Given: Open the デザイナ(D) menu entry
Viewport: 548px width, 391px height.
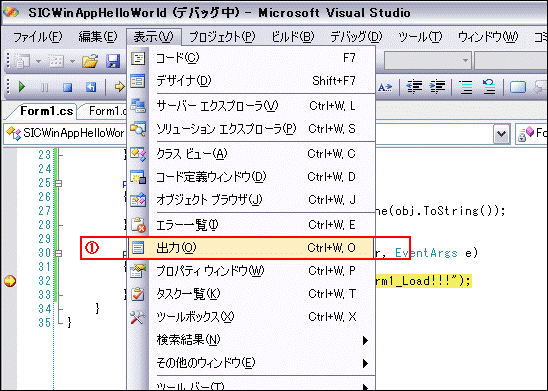Looking at the screenshot, I should [x=251, y=81].
